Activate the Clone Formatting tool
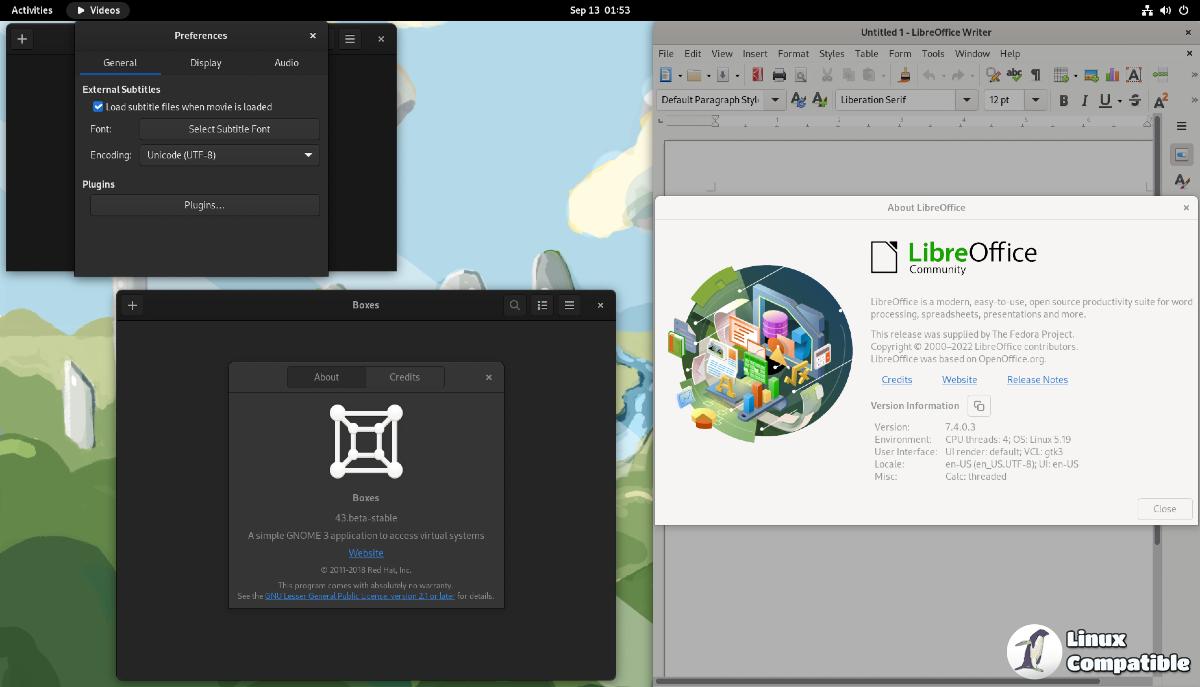Image resolution: width=1200 pixels, height=687 pixels. 906,75
